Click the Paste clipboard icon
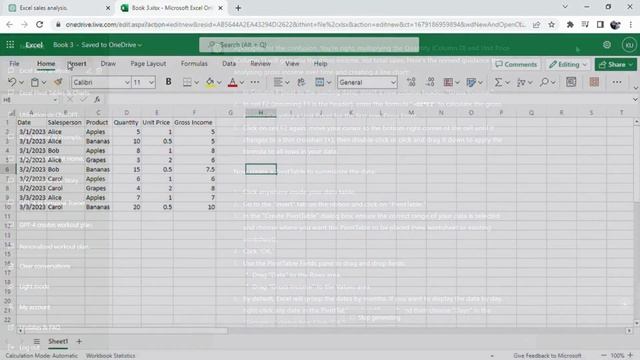The height and width of the screenshot is (360, 640). 35,82
